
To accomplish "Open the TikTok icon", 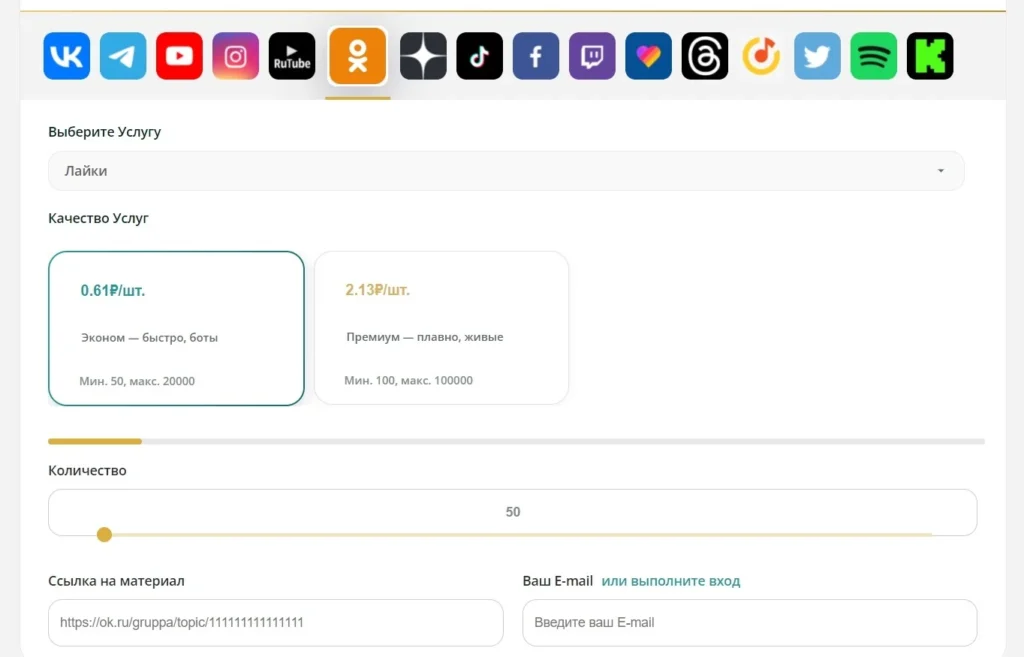I will pyautogui.click(x=479, y=56).
